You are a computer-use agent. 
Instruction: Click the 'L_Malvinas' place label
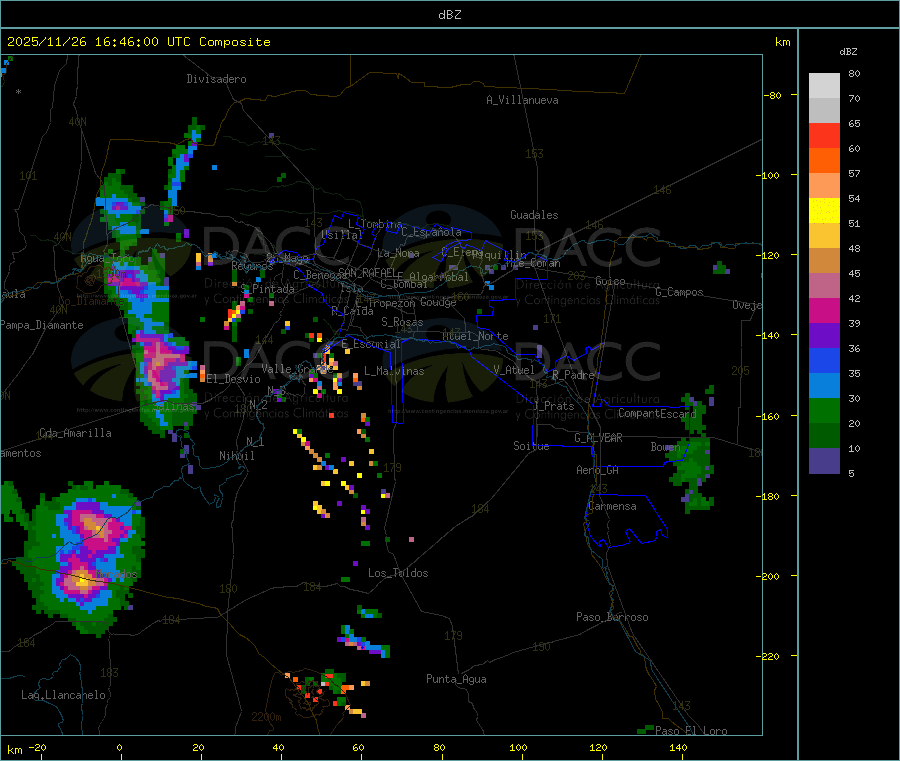(x=394, y=371)
